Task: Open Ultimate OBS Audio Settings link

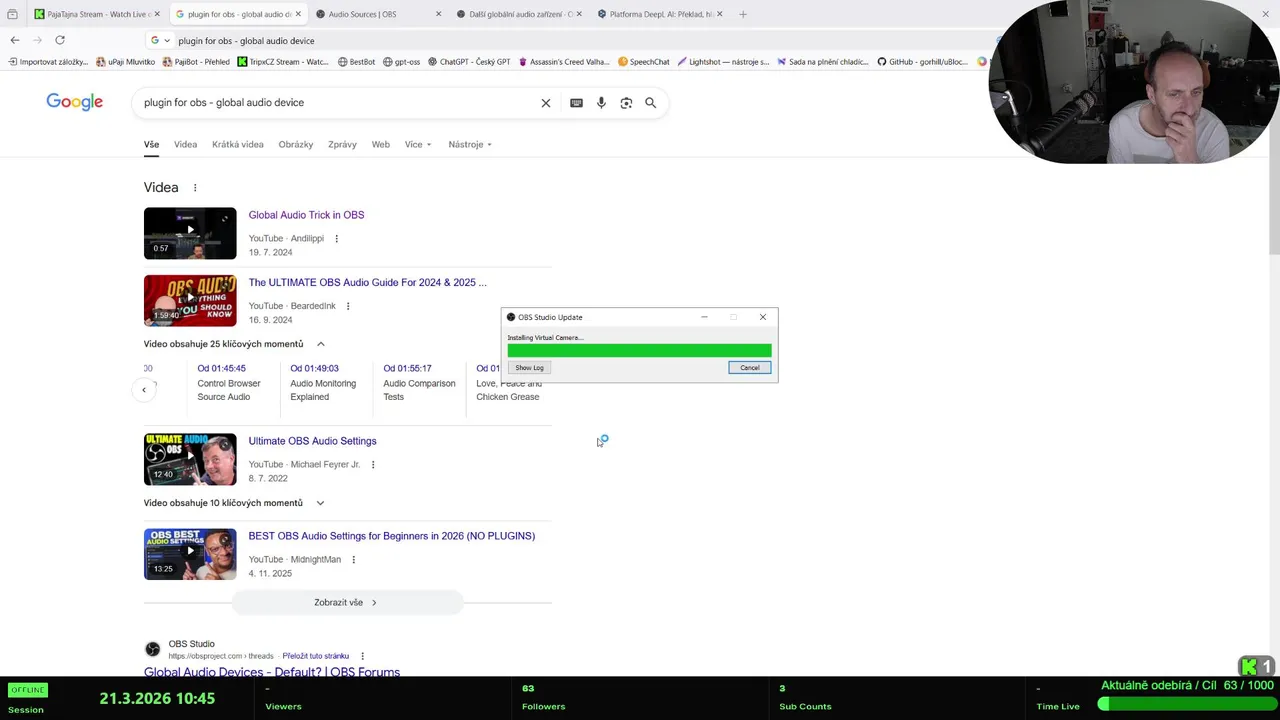Action: (312, 441)
